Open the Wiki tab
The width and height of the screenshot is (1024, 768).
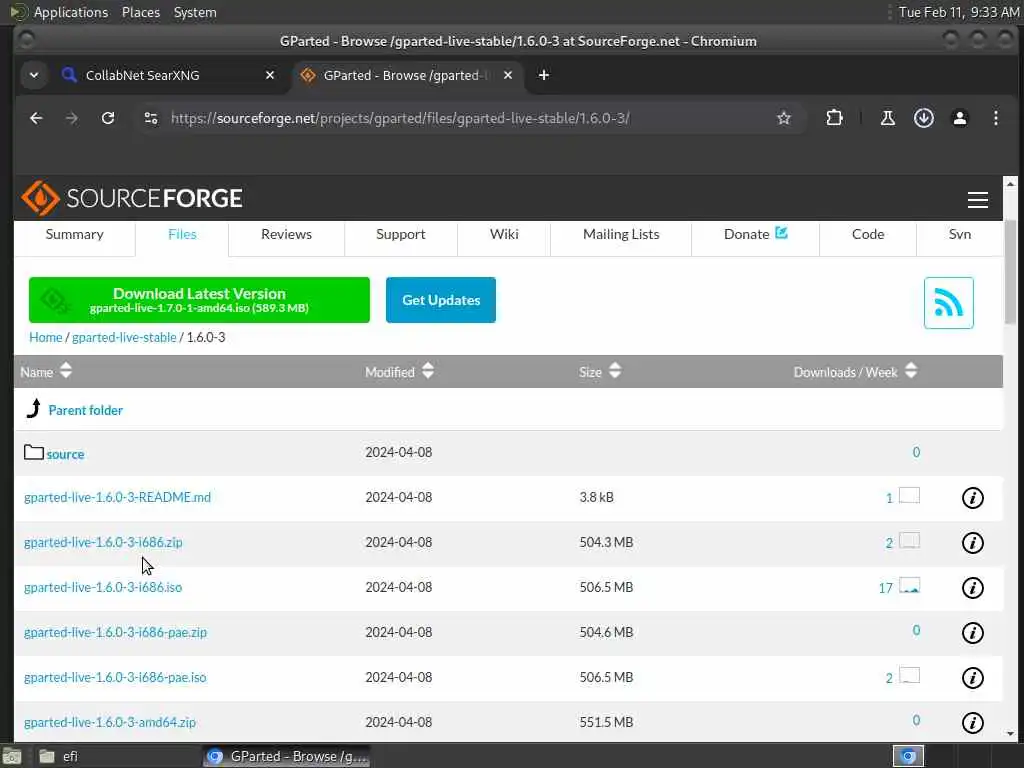pos(504,234)
